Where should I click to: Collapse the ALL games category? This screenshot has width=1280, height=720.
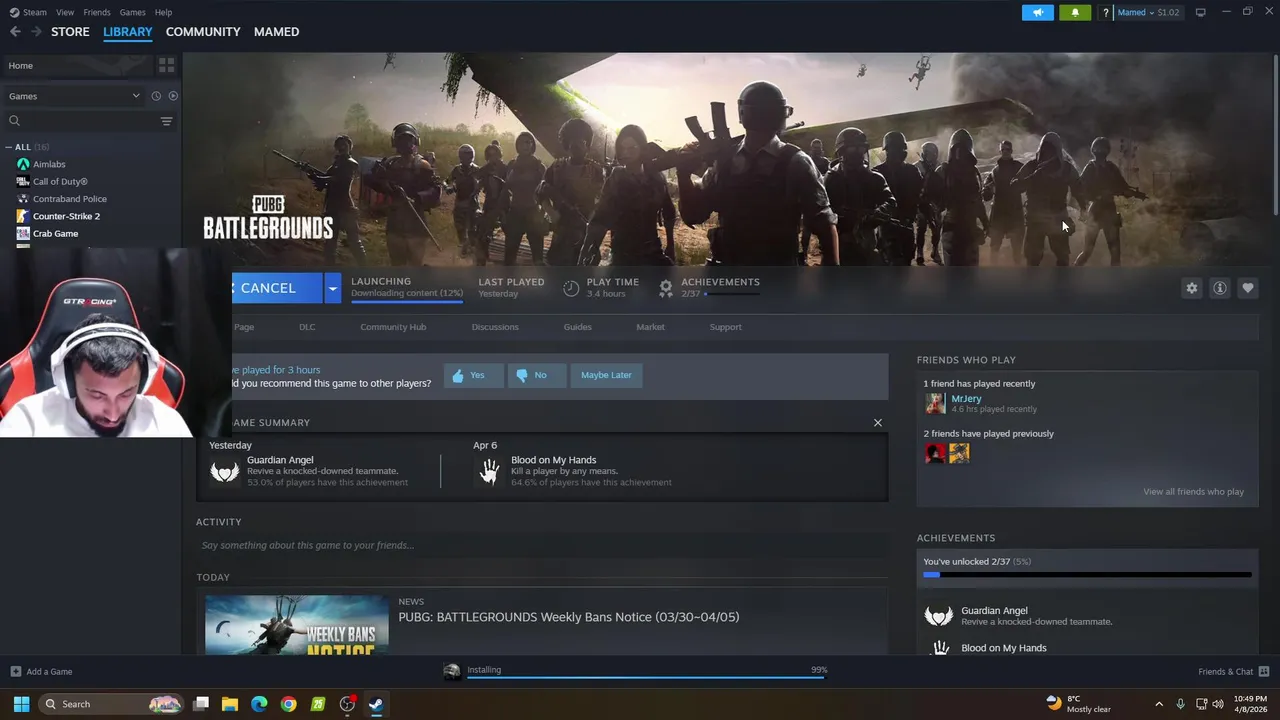click(9, 147)
